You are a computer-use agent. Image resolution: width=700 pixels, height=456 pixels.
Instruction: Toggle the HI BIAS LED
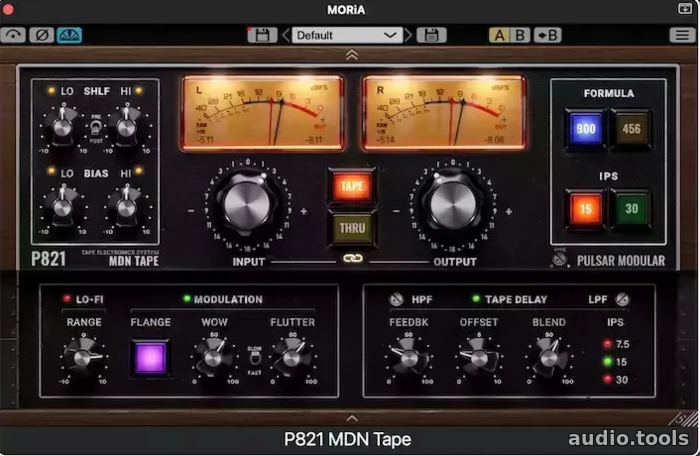pyautogui.click(x=139, y=171)
